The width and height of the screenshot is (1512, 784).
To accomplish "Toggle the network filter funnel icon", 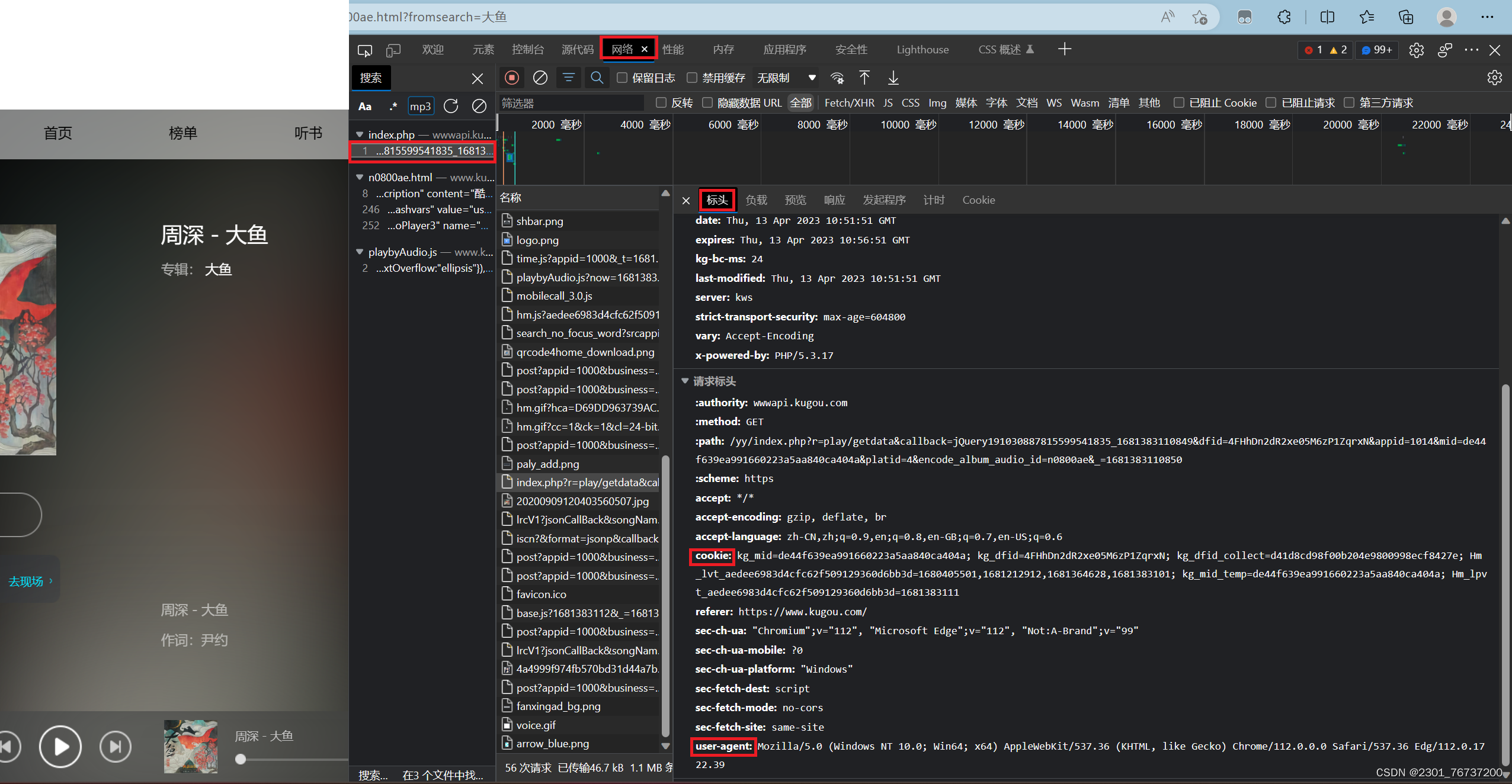I will point(568,78).
